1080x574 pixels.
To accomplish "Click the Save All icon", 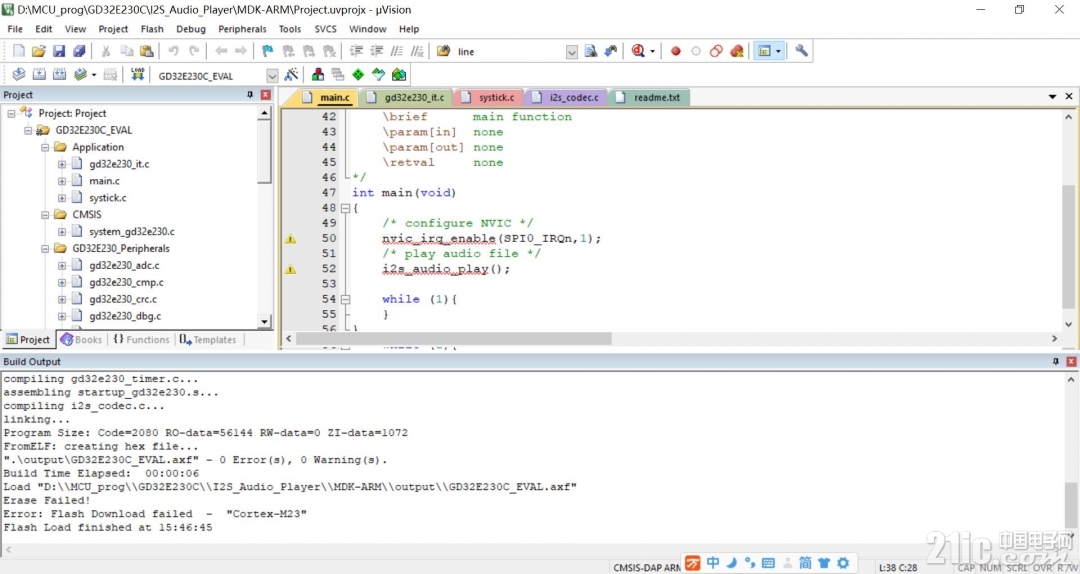I will (79, 51).
